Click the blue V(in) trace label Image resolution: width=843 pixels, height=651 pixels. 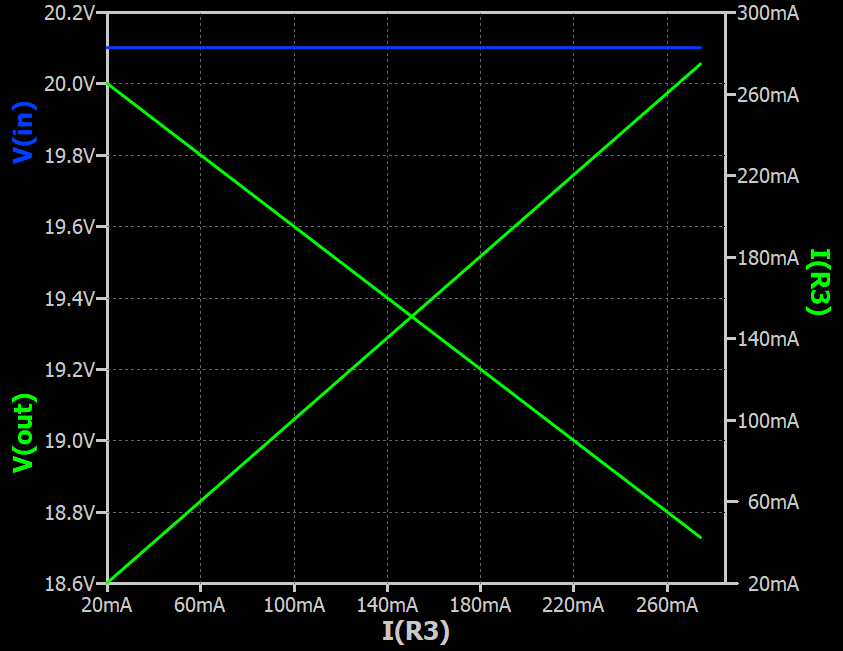click(24, 132)
